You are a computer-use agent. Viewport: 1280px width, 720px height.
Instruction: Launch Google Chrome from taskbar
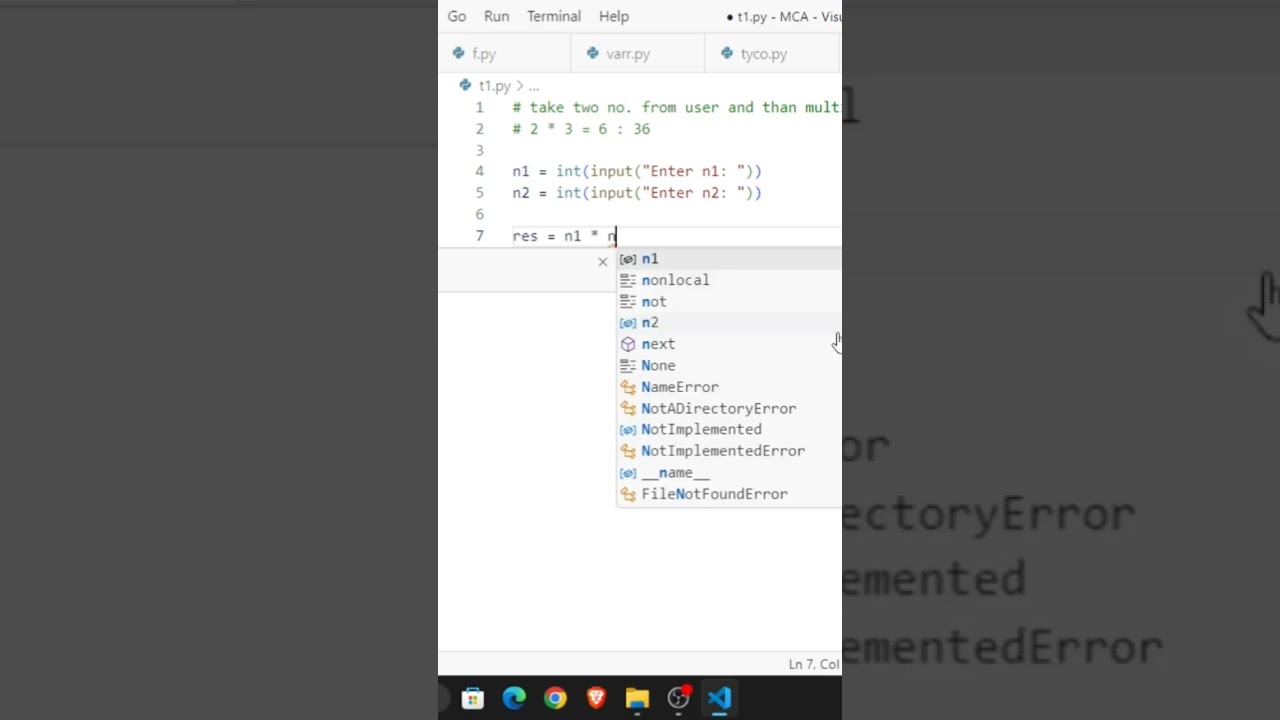coord(555,698)
